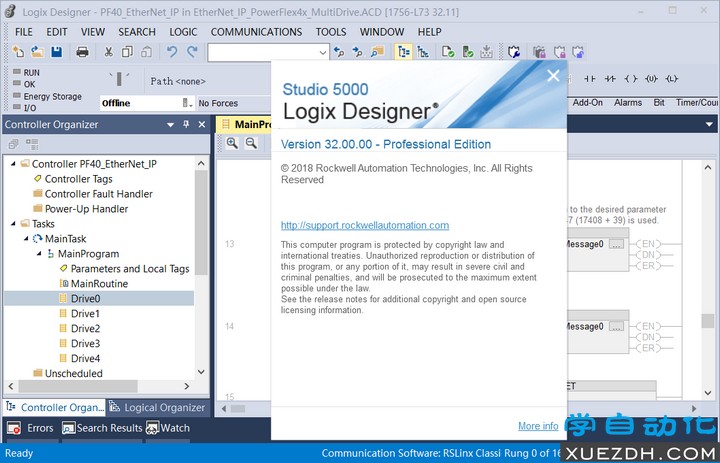
Task: Click the Verify Routine icon
Action: click(x=448, y=52)
